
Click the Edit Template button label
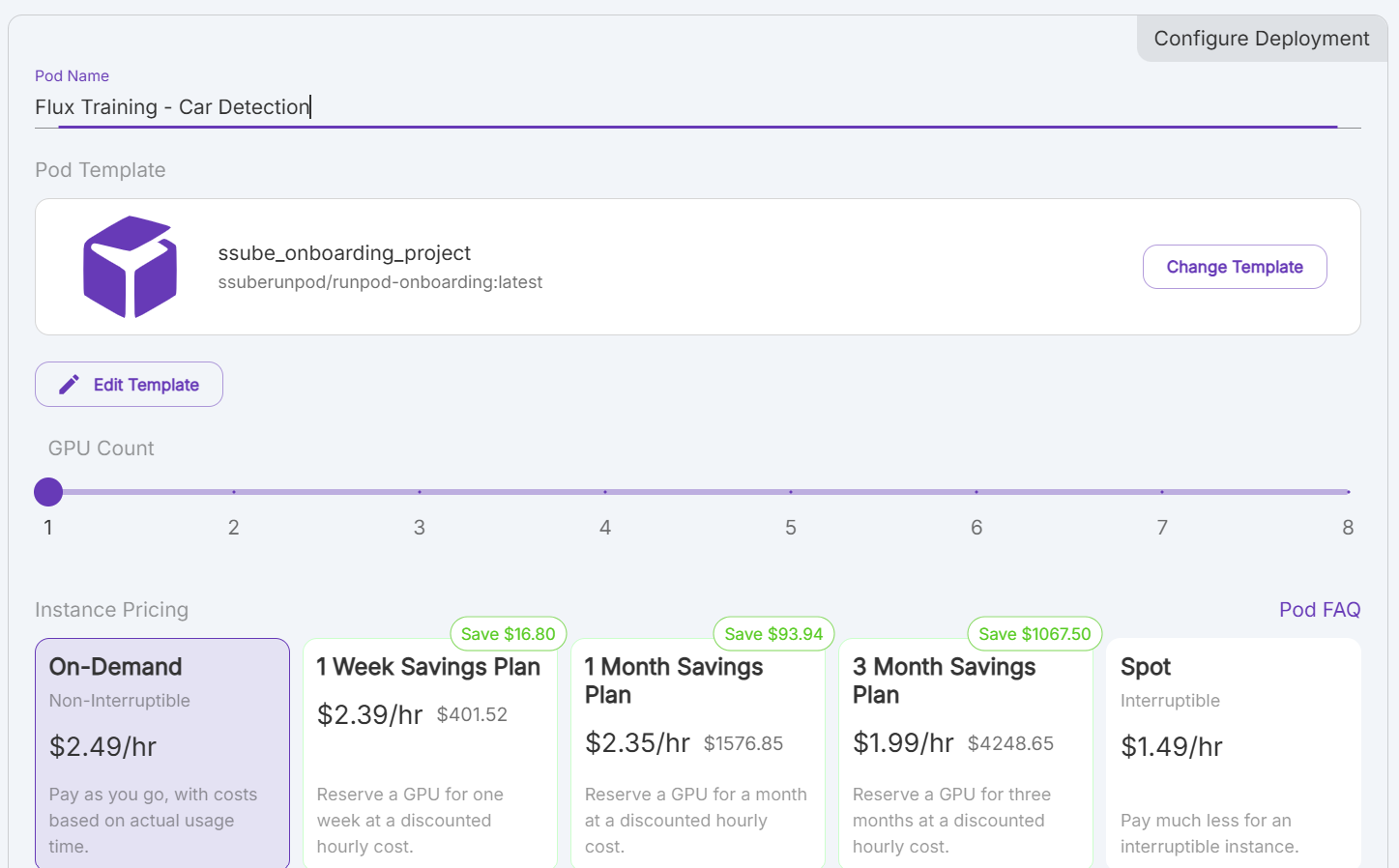(x=146, y=385)
